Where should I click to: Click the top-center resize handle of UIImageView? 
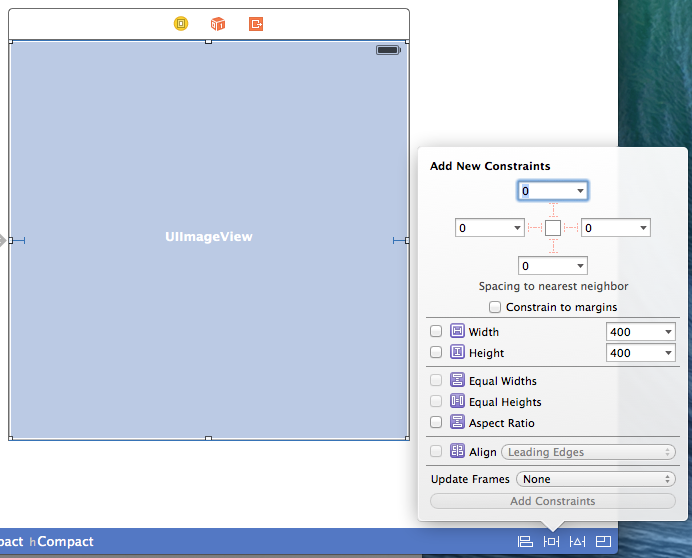tap(209, 41)
